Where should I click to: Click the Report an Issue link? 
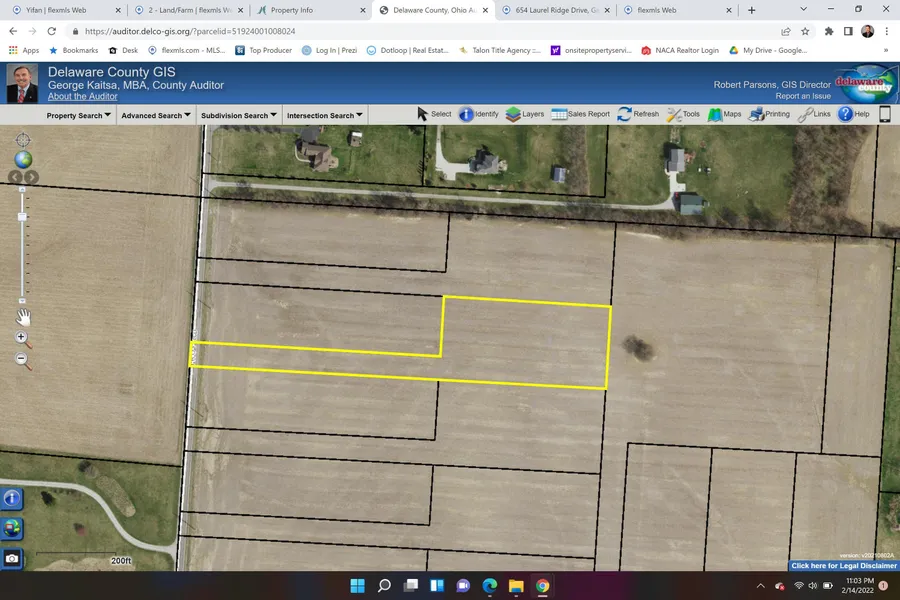coord(803,97)
